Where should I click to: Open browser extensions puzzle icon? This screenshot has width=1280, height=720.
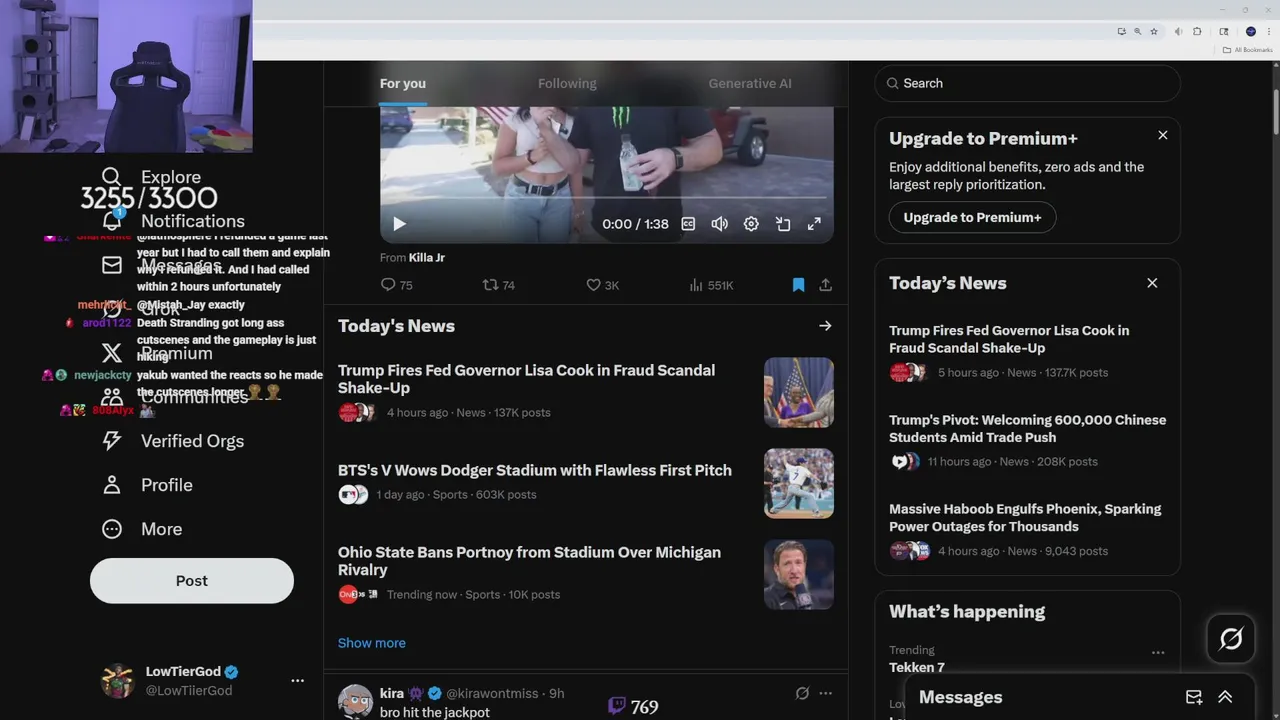click(1198, 32)
